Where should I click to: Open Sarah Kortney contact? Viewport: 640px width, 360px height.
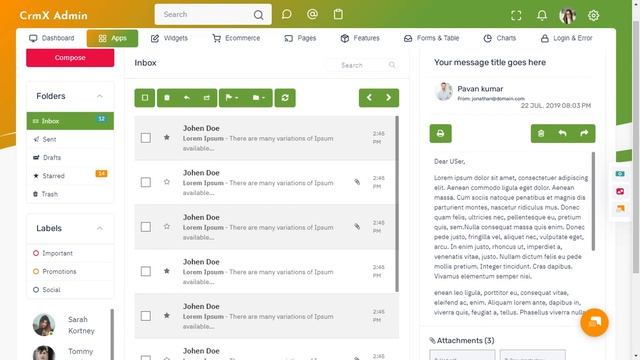pyautogui.click(x=69, y=325)
